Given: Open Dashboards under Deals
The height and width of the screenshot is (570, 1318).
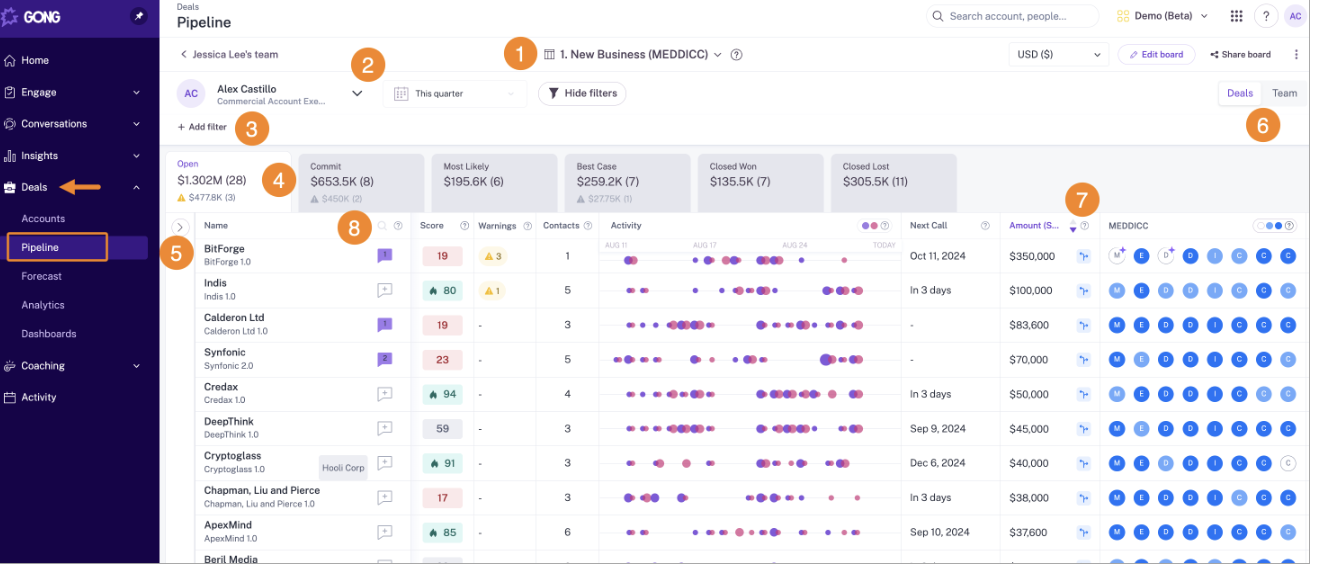Looking at the screenshot, I should (x=49, y=334).
